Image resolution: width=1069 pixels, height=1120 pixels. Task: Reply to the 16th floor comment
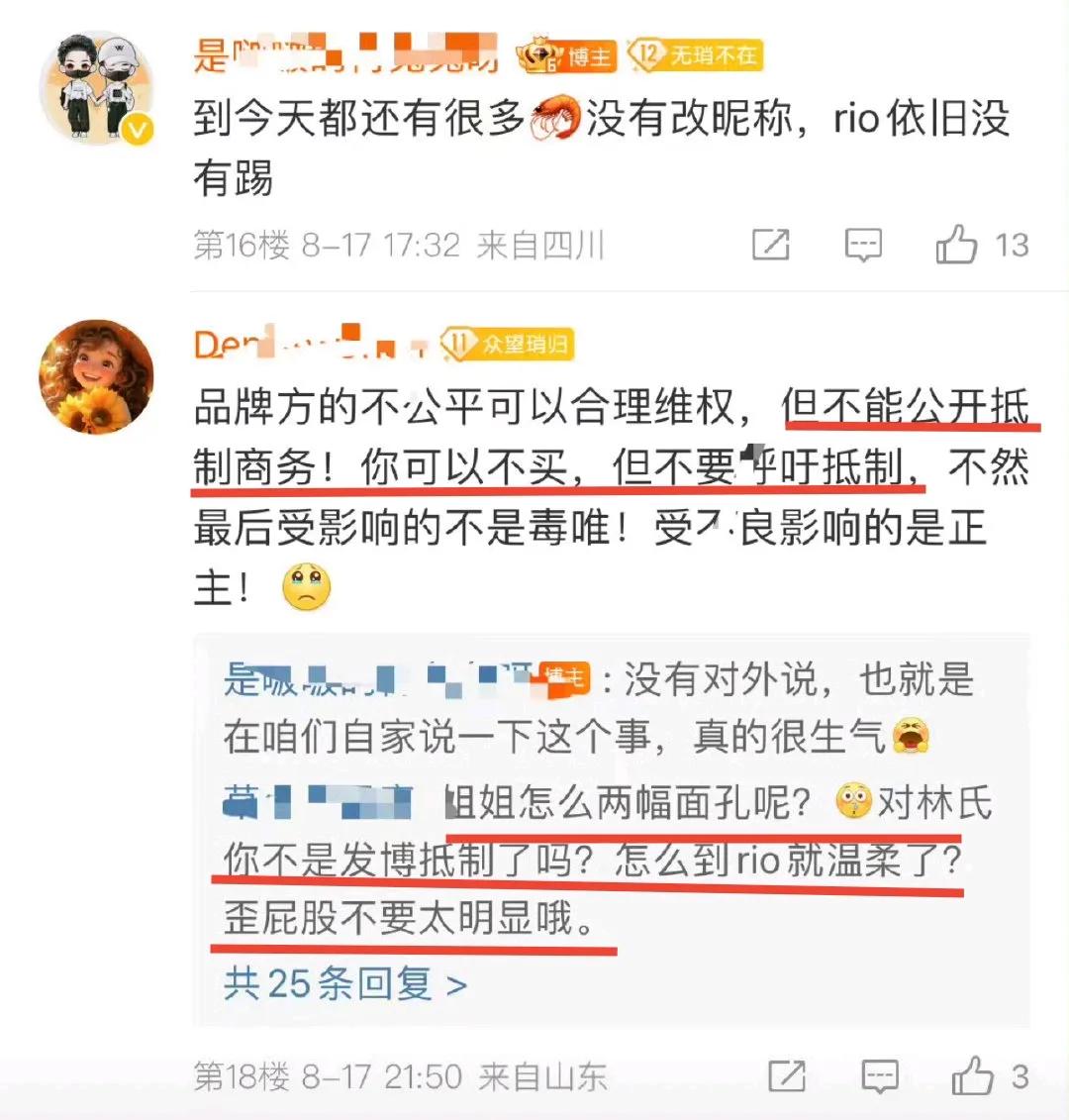pyautogui.click(x=863, y=245)
